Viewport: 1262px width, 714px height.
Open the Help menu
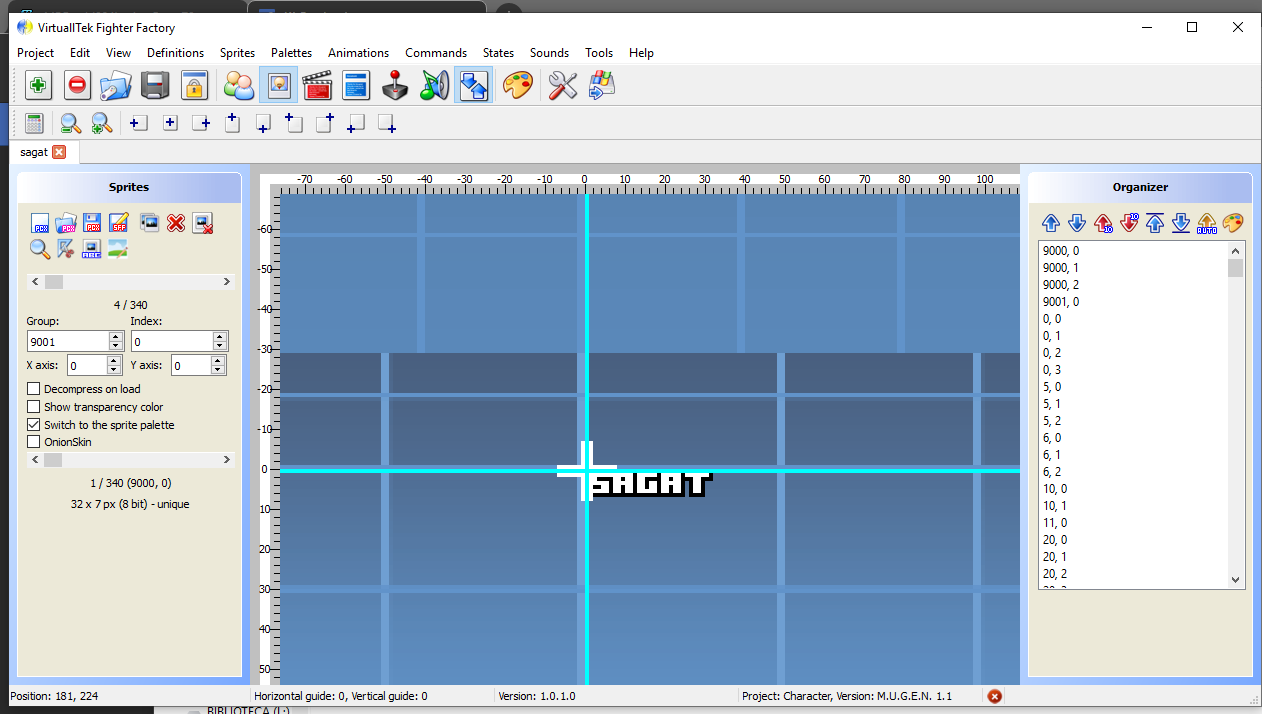click(x=641, y=53)
